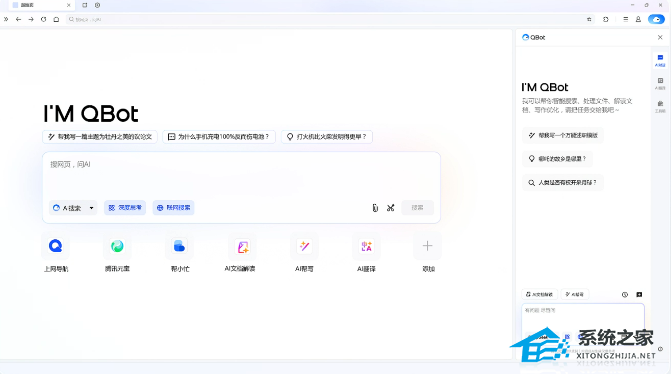Open the history clock icon next to the new tab button
Screen dimensions: 671x374
[x=98, y=5]
